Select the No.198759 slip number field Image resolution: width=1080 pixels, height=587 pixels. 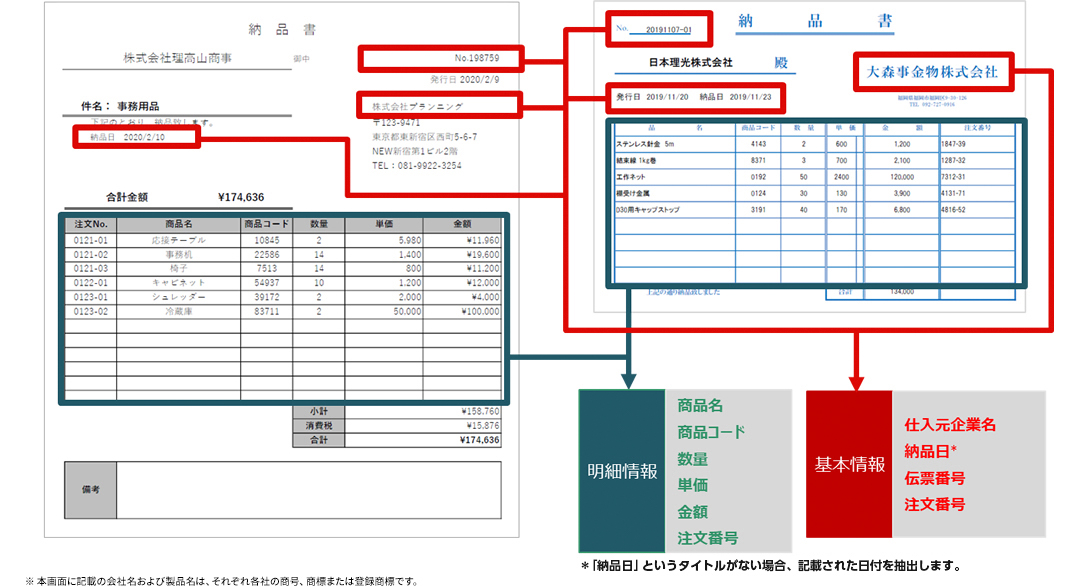click(x=439, y=59)
